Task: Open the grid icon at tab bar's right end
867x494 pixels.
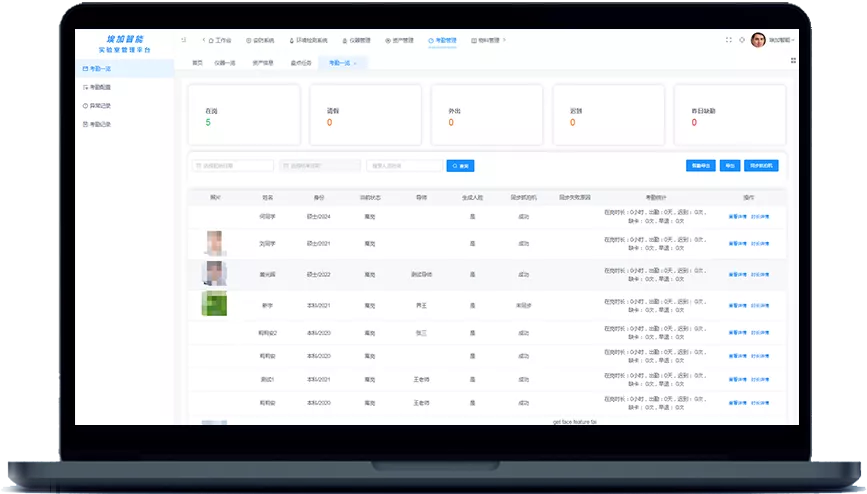Action: pyautogui.click(x=793, y=60)
